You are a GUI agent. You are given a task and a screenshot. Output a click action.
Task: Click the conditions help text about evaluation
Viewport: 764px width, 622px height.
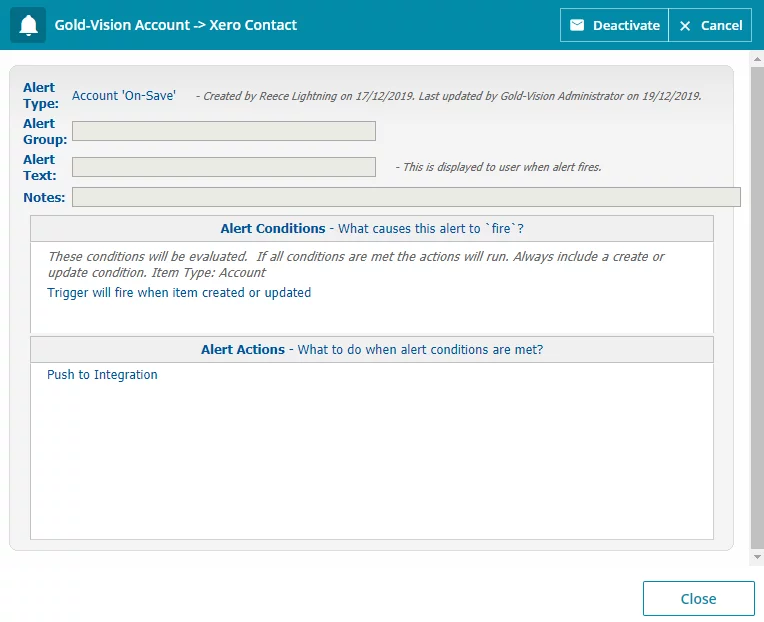[x=356, y=264]
